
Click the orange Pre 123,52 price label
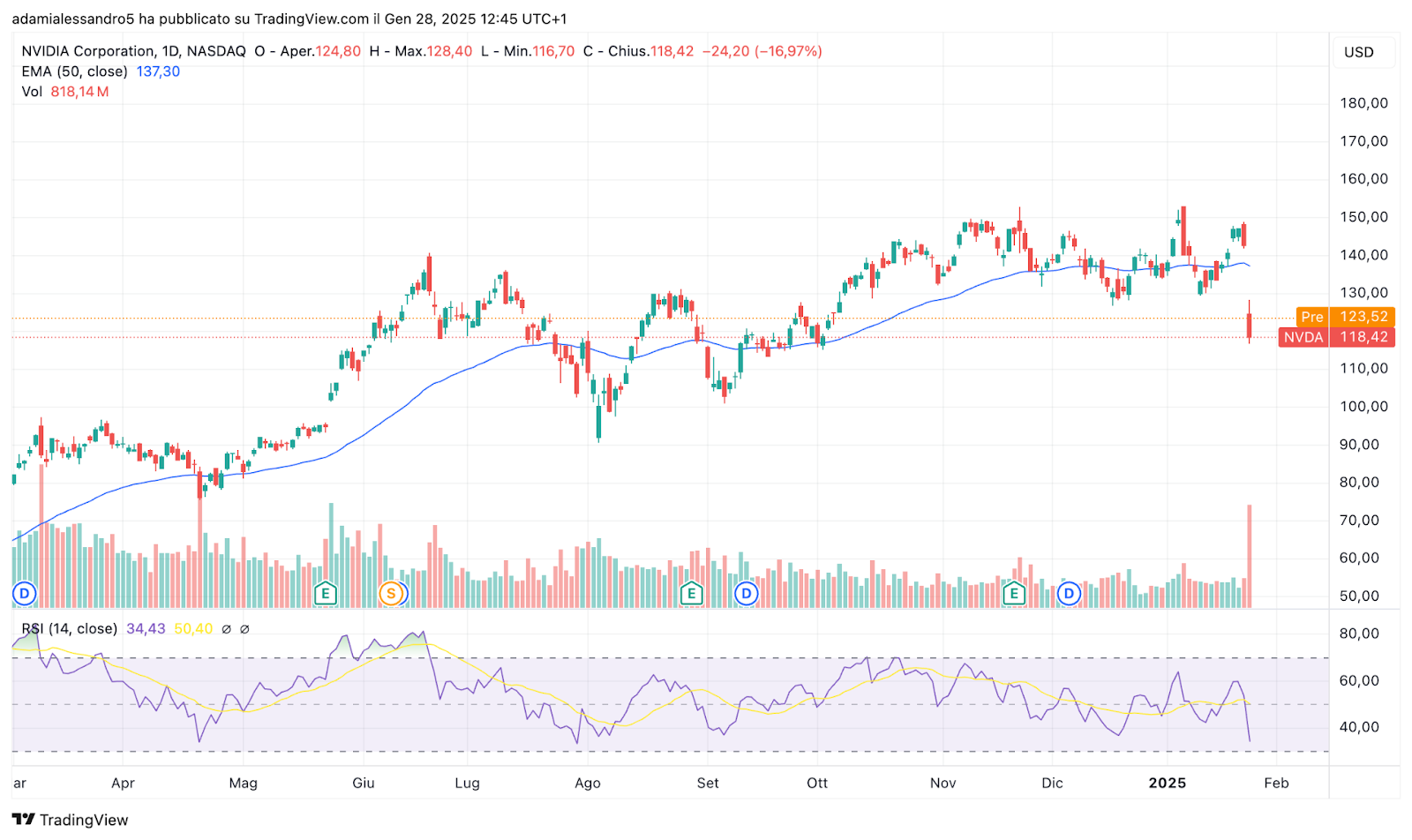coord(1346,317)
